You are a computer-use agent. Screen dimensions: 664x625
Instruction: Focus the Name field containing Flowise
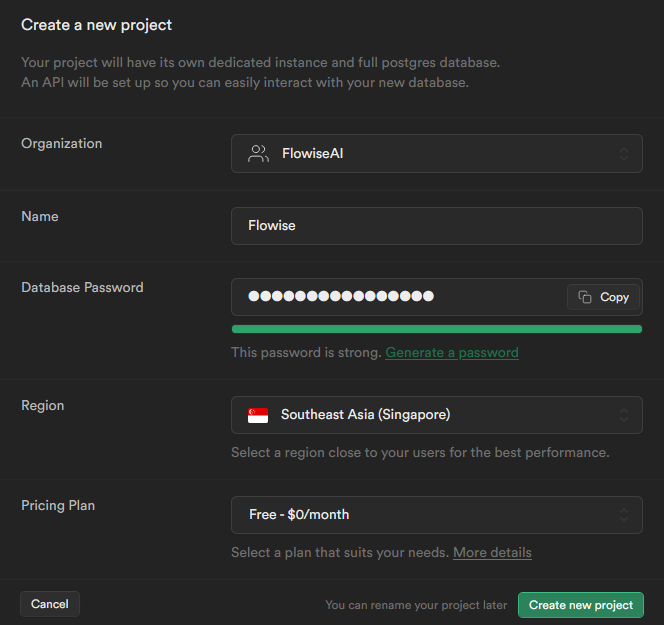click(436, 226)
